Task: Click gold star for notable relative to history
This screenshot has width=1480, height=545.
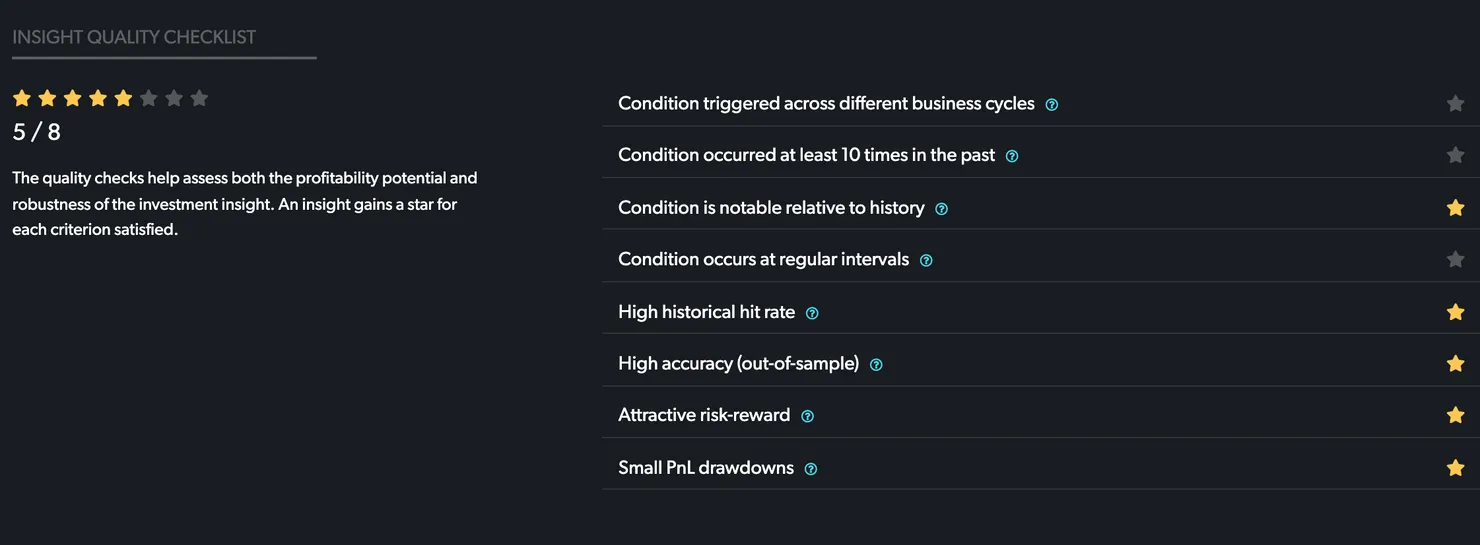Action: pos(1455,208)
